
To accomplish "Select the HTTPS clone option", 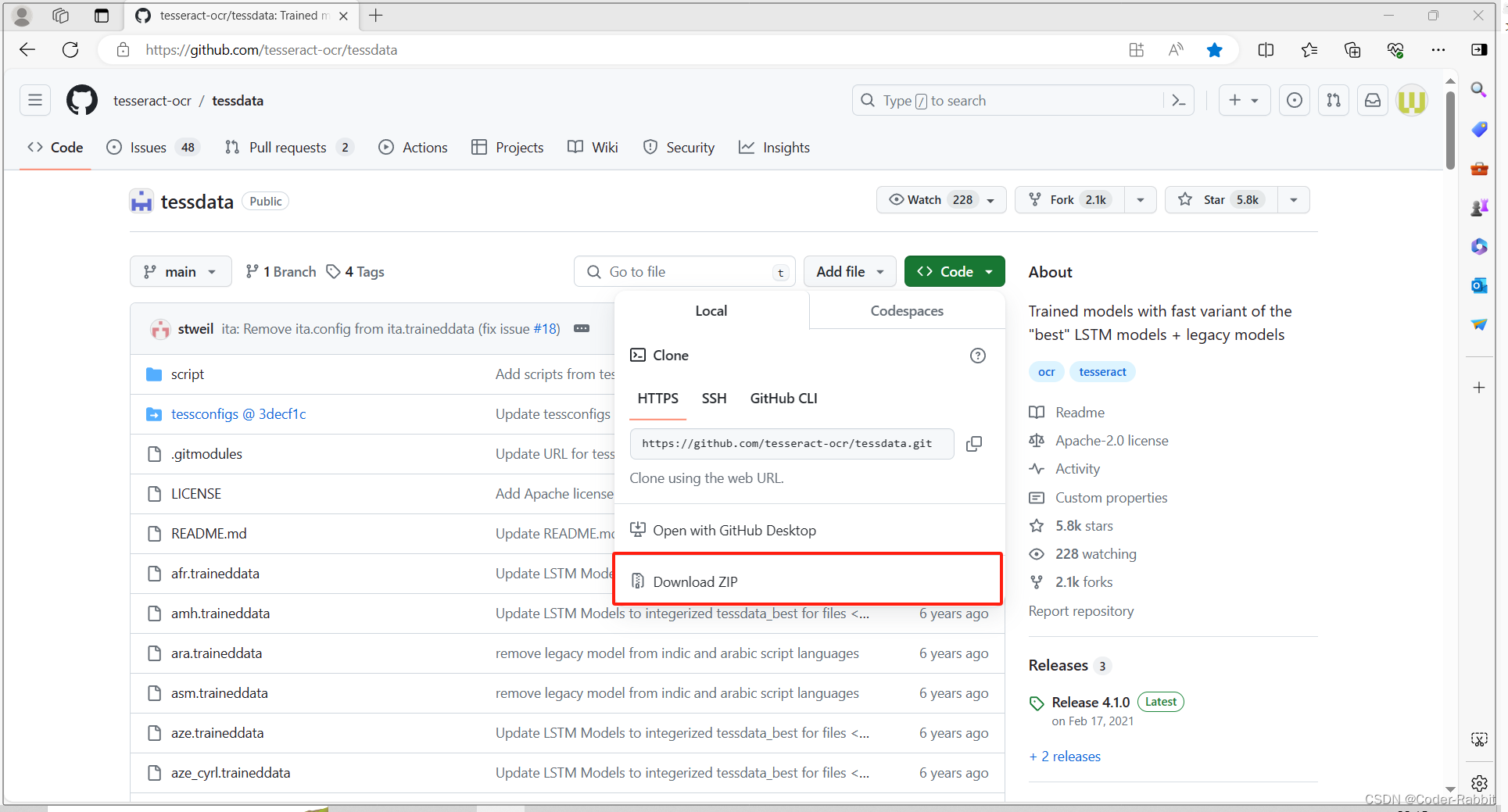I will point(657,399).
